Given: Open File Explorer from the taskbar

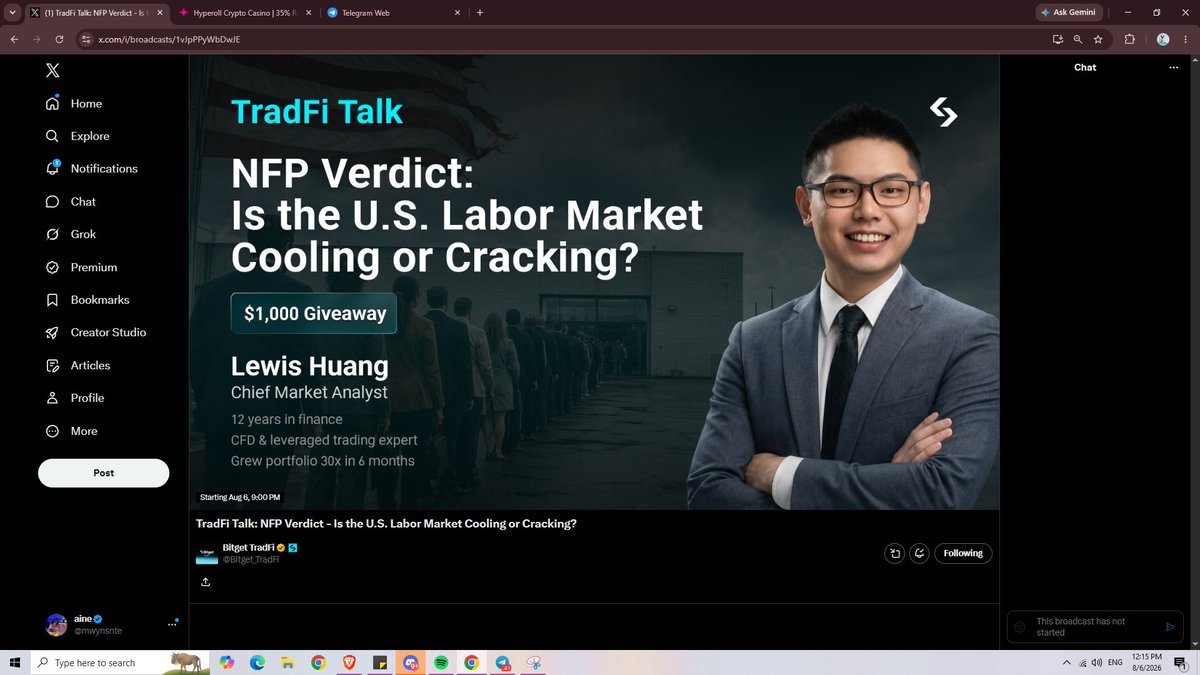Looking at the screenshot, I should pyautogui.click(x=287, y=663).
